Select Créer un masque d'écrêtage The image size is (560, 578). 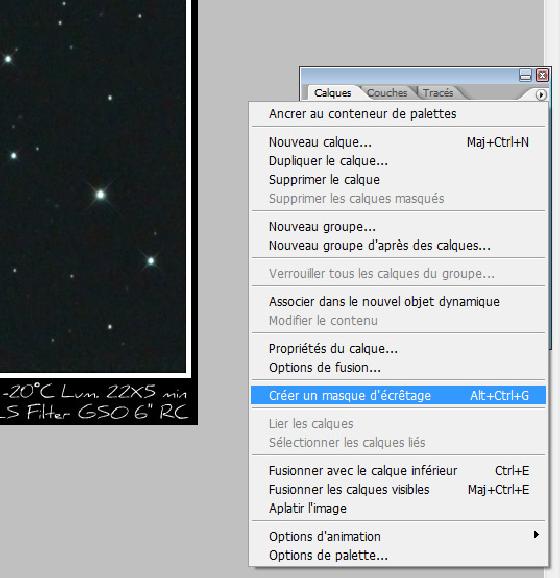[x=398, y=395]
